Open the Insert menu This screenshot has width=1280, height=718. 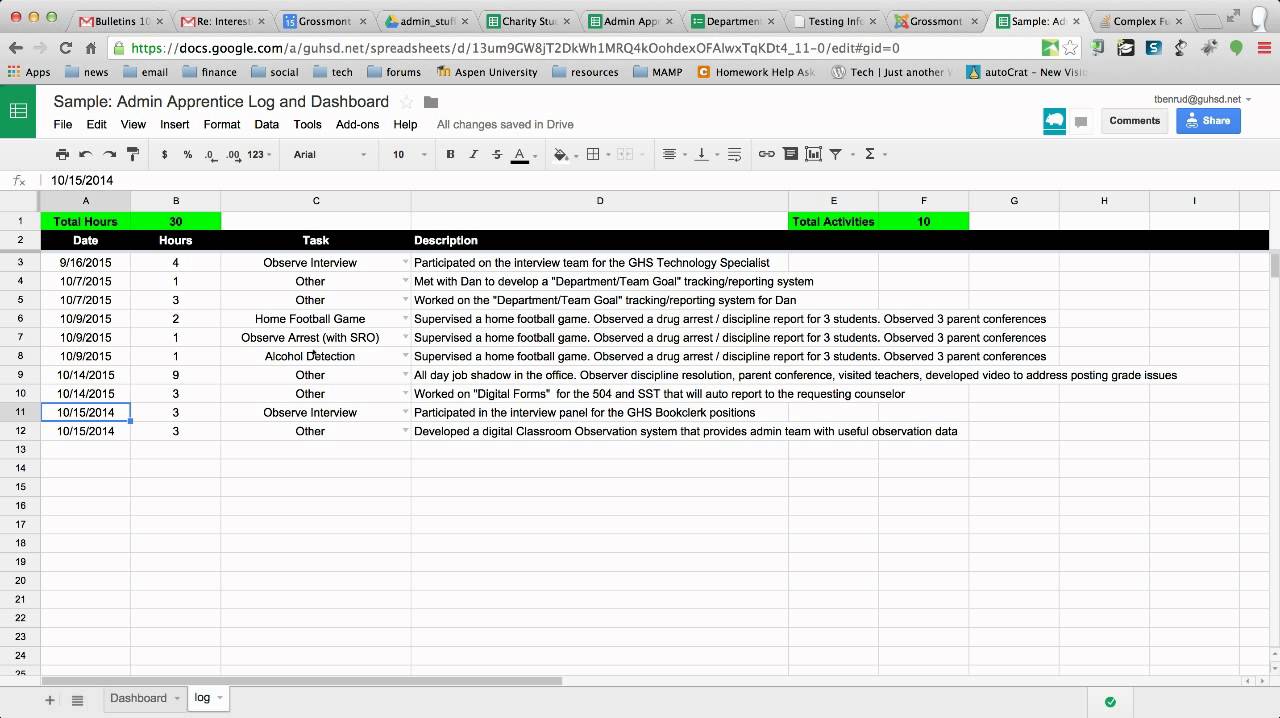174,125
